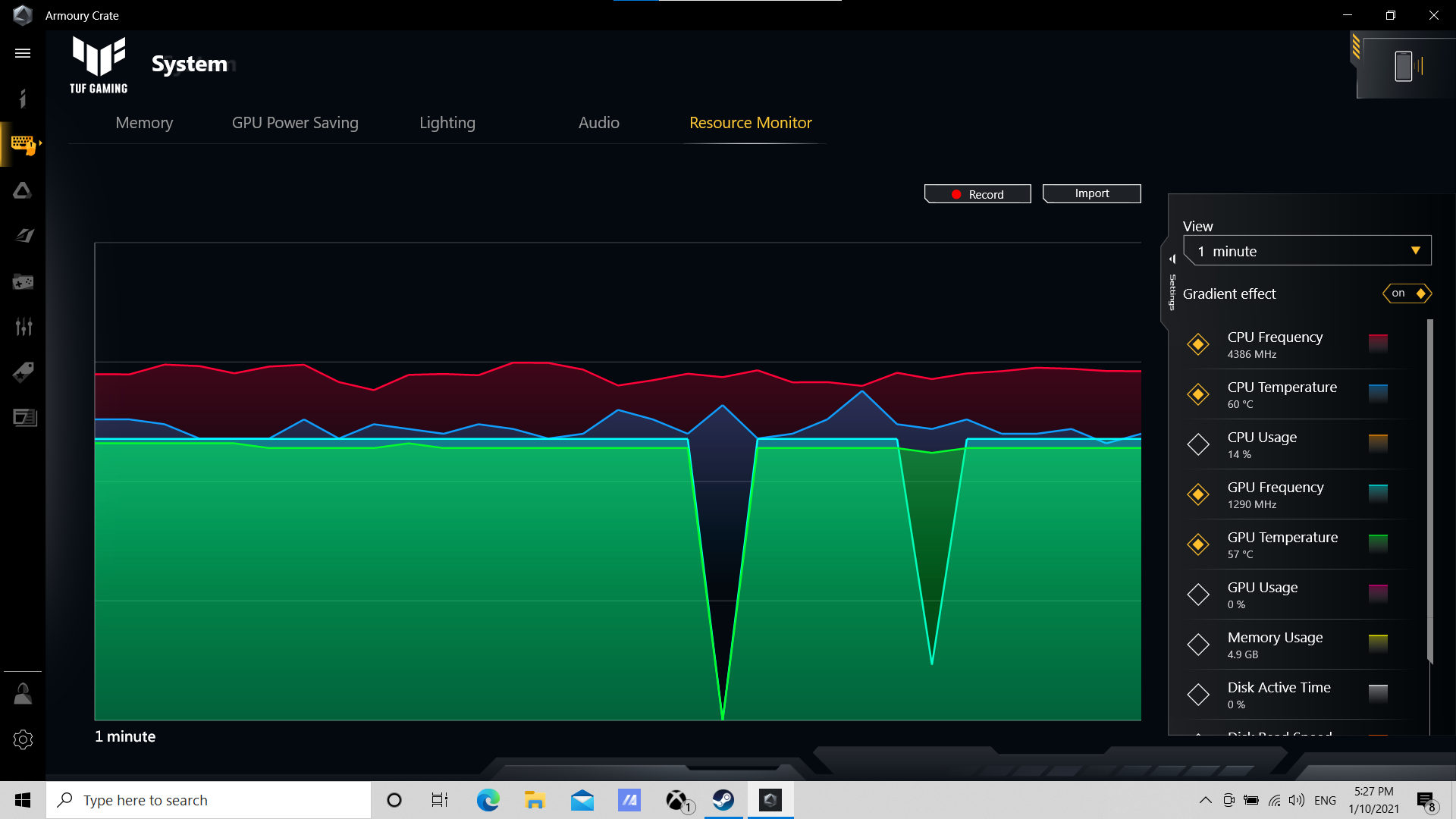Image resolution: width=1456 pixels, height=819 pixels.
Task: Start recording with the Record button
Action: pos(977,194)
